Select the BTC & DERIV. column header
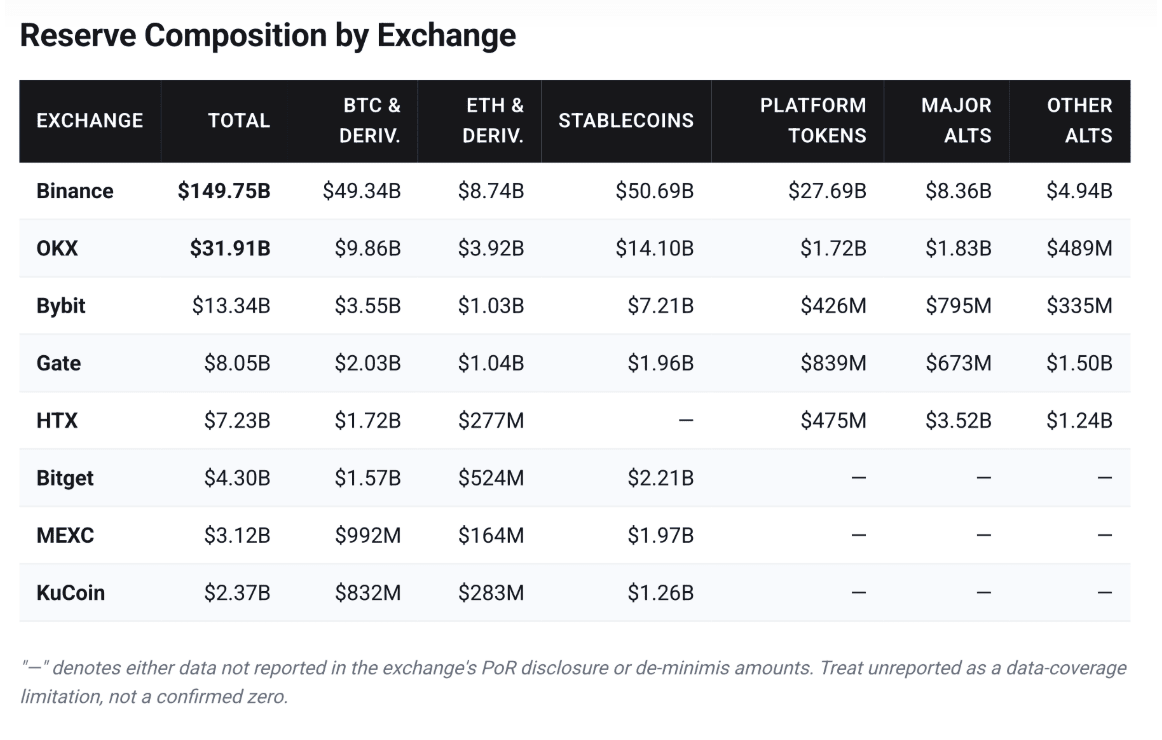1162x740 pixels. point(369,121)
